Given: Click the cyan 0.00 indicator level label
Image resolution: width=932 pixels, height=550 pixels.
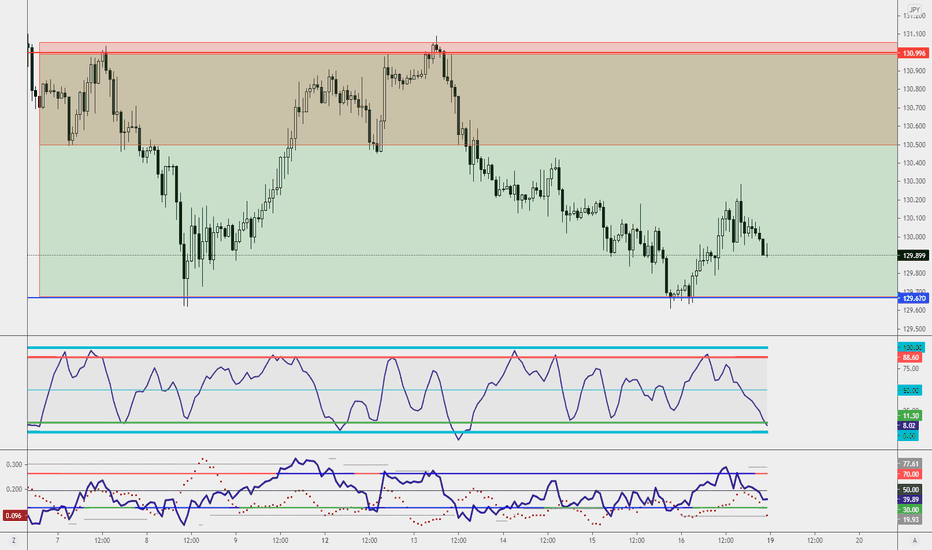Looking at the screenshot, I should click(908, 436).
